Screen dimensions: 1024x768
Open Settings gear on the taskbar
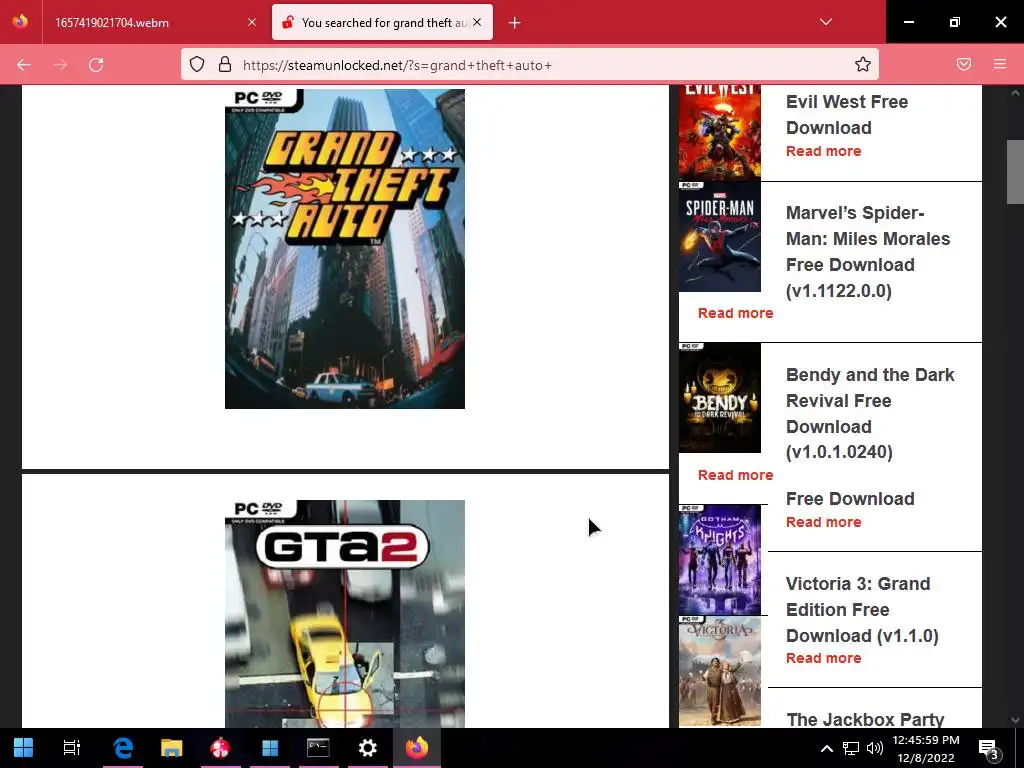point(368,748)
